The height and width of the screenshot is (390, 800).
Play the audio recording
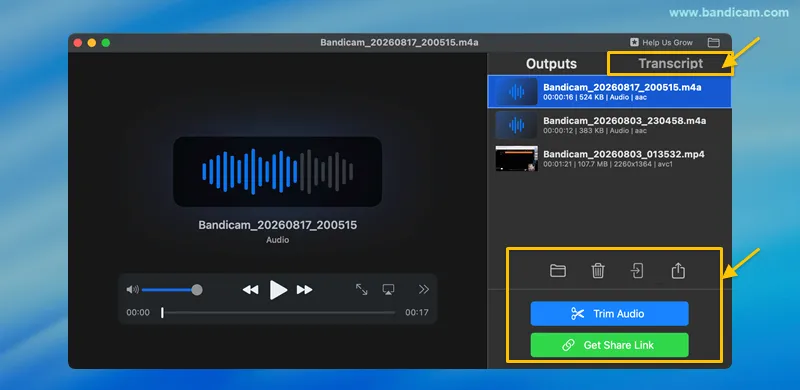point(278,290)
